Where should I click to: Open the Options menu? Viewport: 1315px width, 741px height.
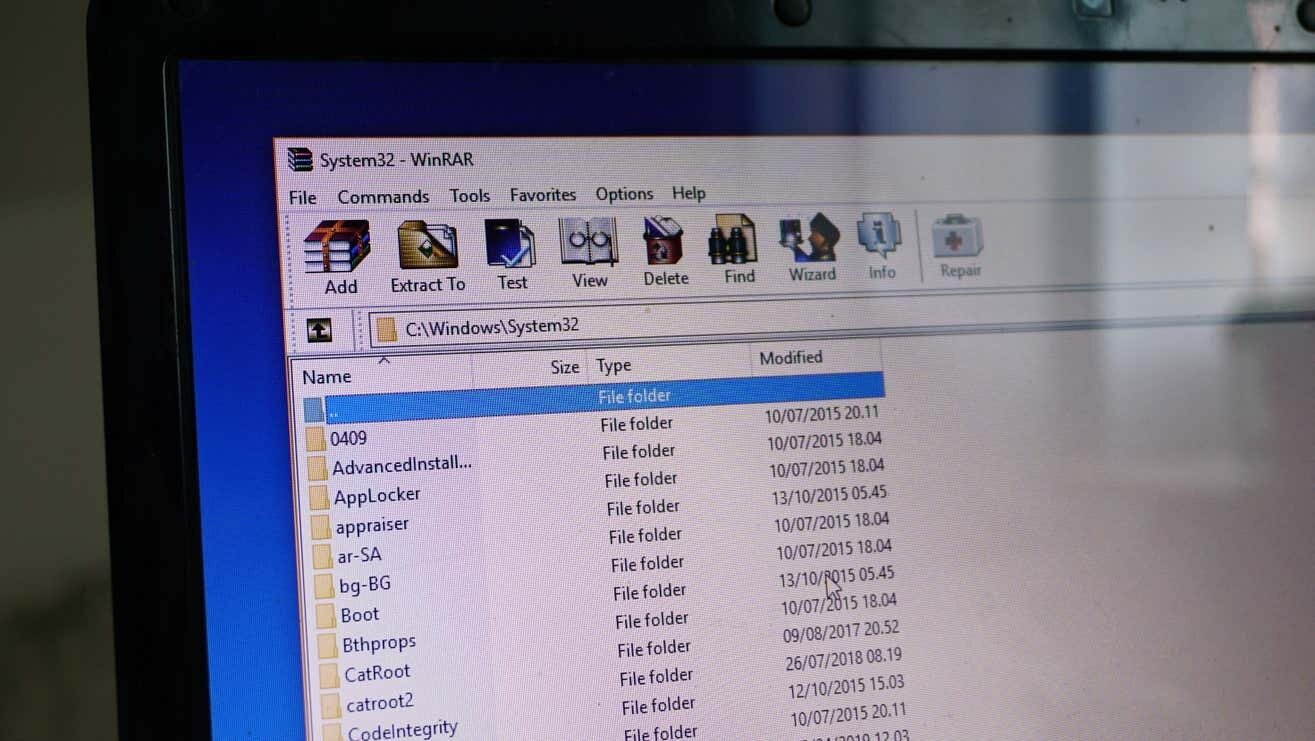[x=624, y=194]
